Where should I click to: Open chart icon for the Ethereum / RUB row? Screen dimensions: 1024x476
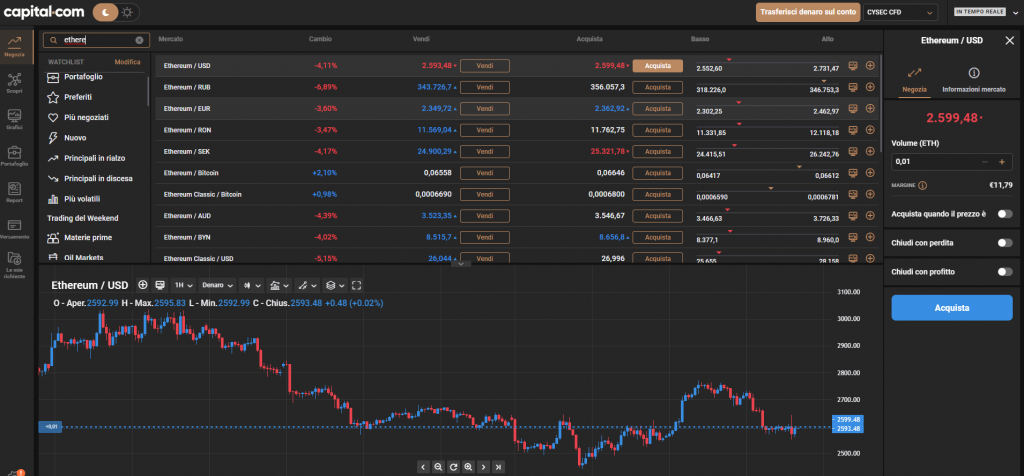(852, 87)
